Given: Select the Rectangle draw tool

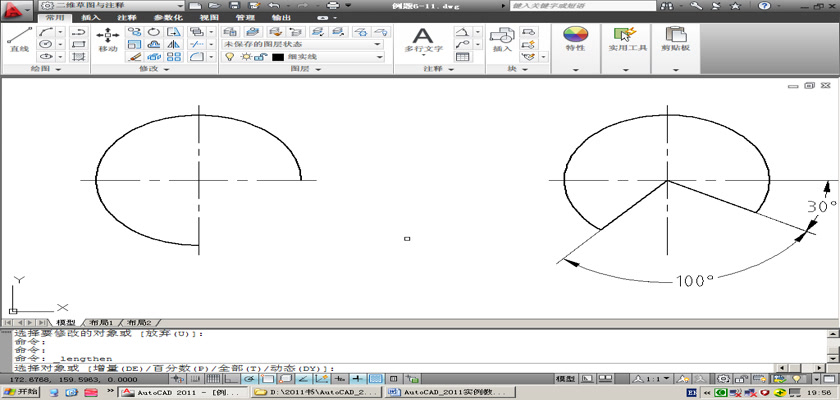Looking at the screenshot, I should point(79,44).
